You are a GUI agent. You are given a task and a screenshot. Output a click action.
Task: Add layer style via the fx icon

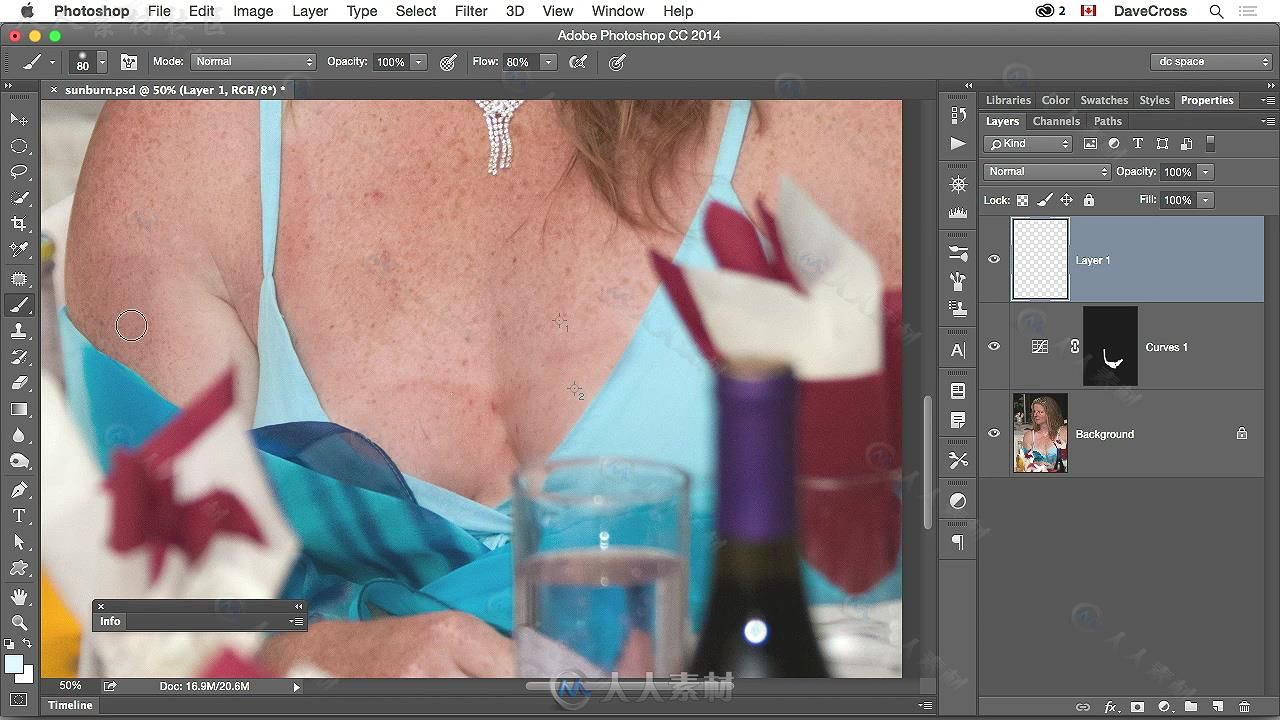click(x=1110, y=707)
